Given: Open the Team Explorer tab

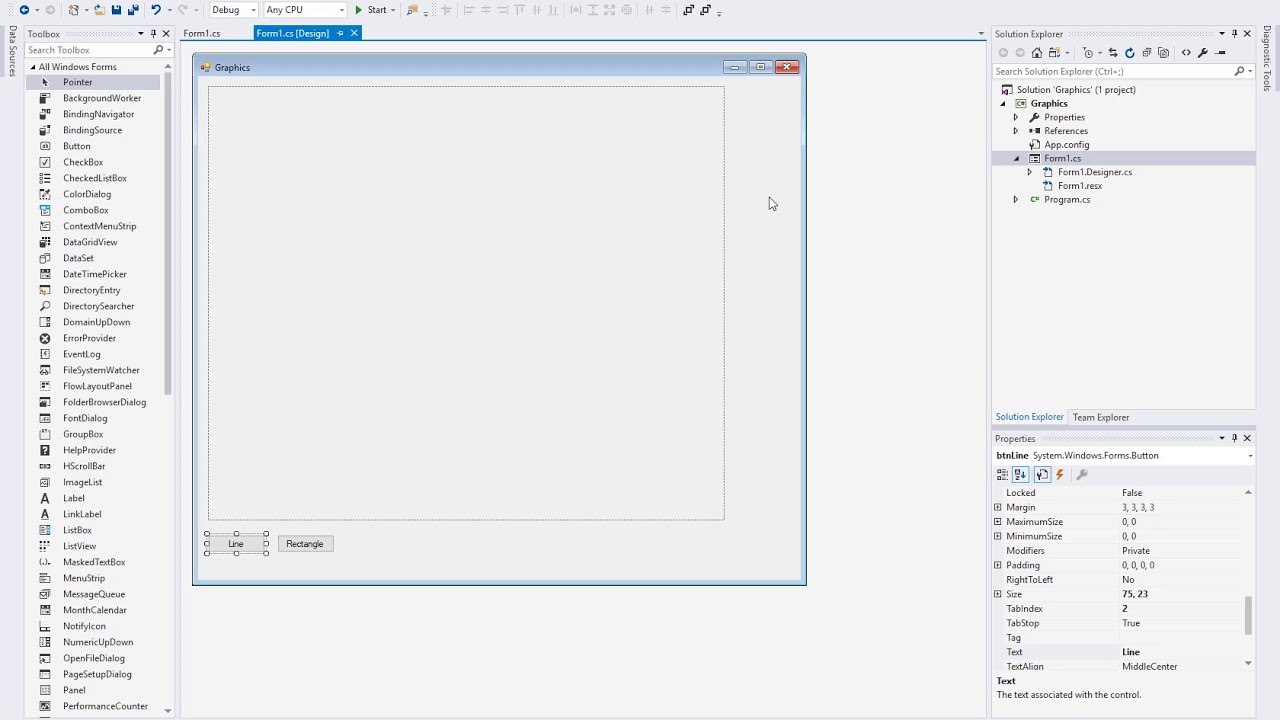Looking at the screenshot, I should tap(1100, 417).
